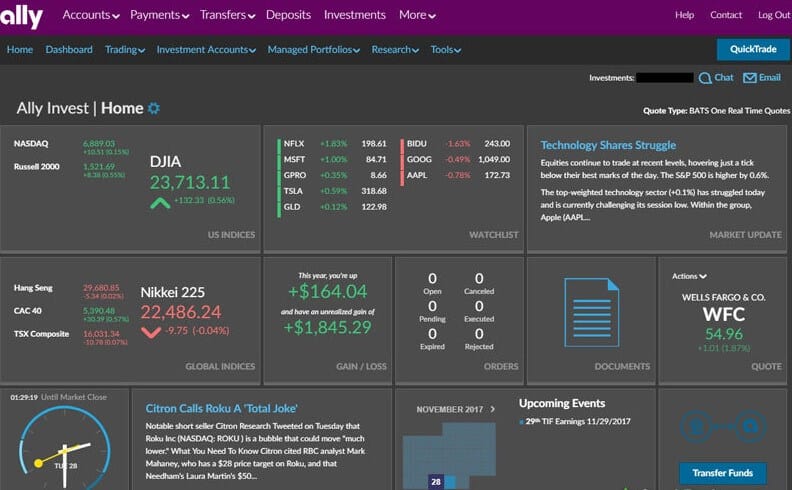
Task: Click the market close clock
Action: (x=64, y=447)
